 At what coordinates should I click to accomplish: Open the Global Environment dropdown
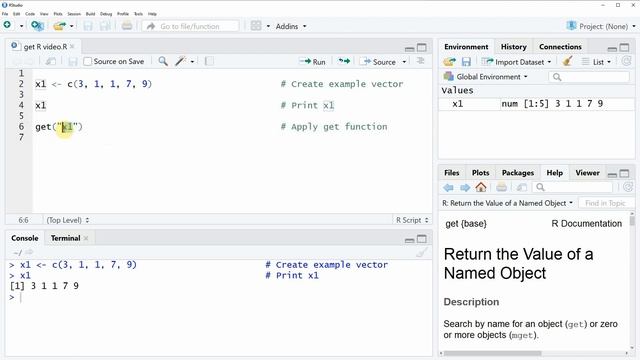click(x=486, y=77)
